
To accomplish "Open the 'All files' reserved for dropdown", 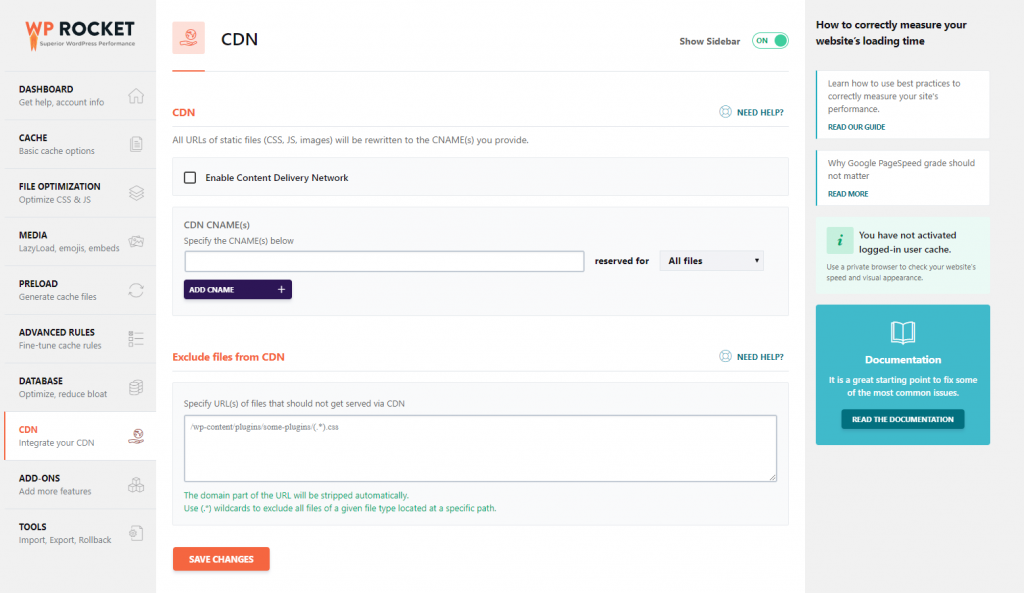I will pos(711,261).
